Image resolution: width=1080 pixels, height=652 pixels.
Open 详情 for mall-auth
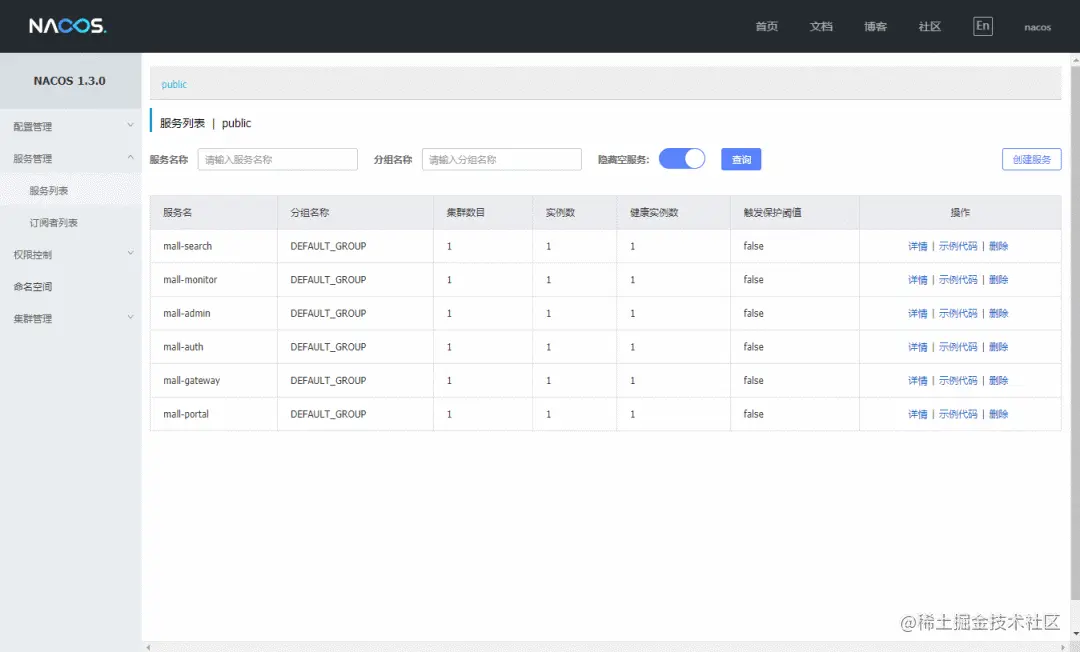[x=917, y=347]
